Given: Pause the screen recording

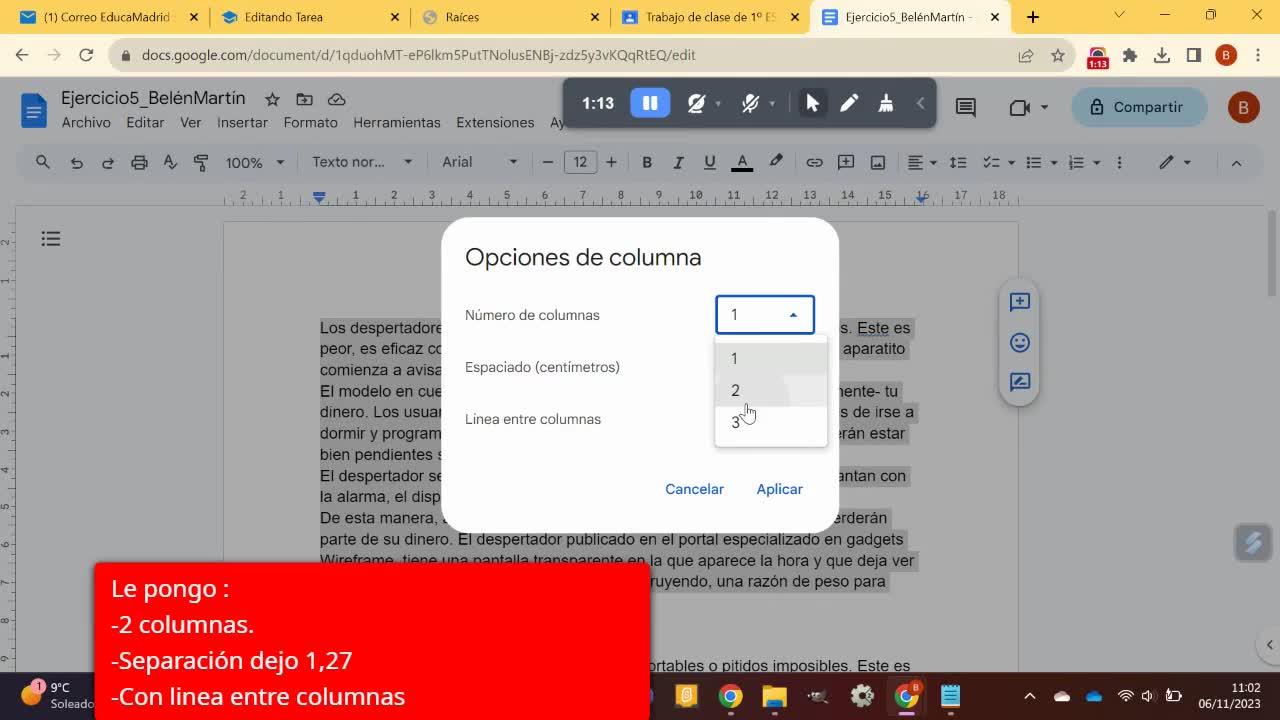Looking at the screenshot, I should (650, 103).
